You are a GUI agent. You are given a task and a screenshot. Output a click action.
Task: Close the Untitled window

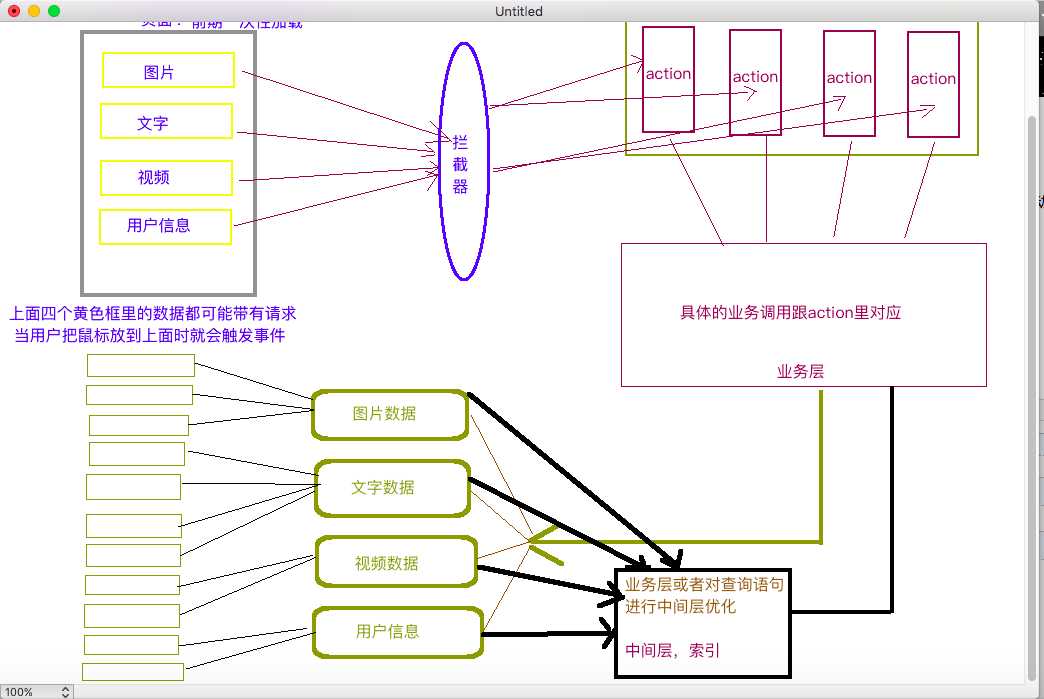tap(14, 11)
